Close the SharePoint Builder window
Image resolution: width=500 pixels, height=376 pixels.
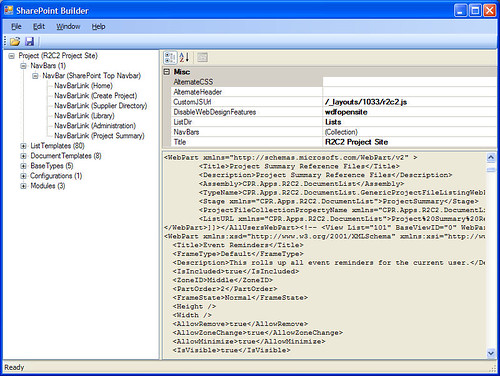click(489, 10)
